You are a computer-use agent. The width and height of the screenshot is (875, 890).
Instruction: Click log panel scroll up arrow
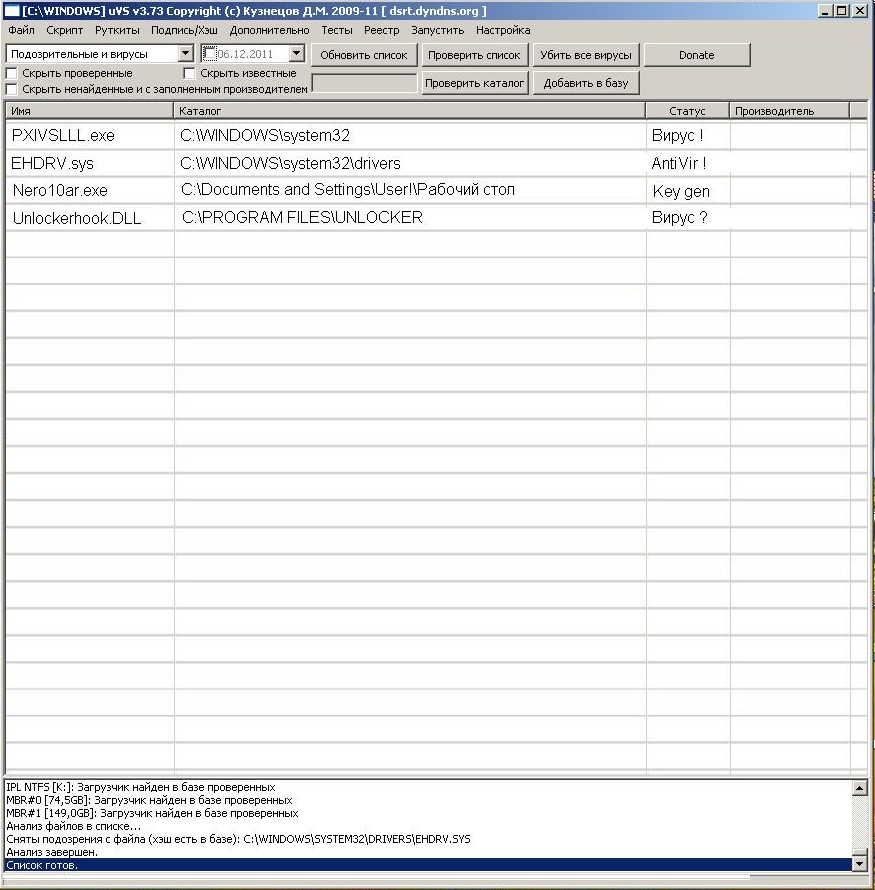(860, 788)
